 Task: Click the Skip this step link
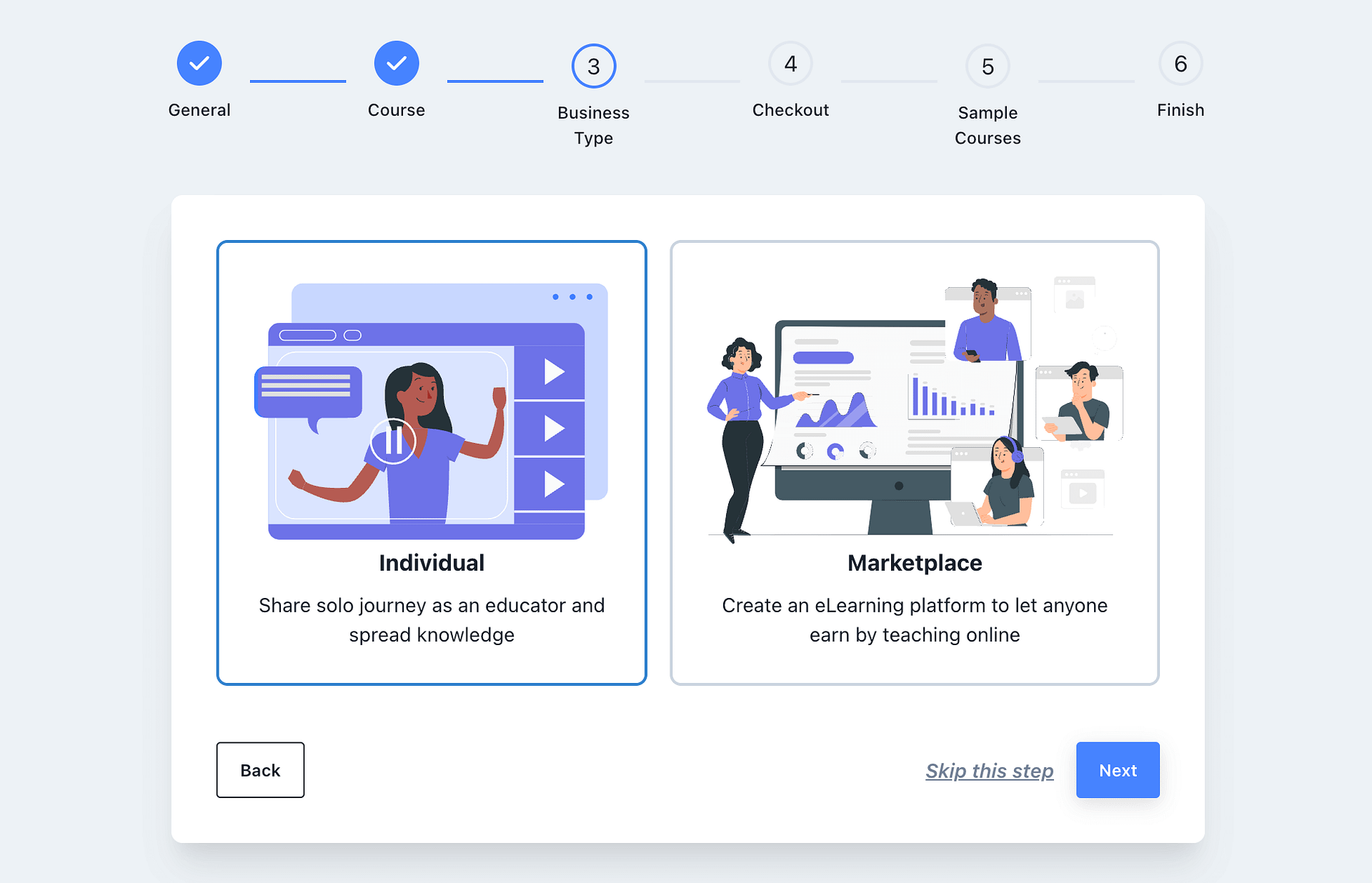click(x=989, y=771)
